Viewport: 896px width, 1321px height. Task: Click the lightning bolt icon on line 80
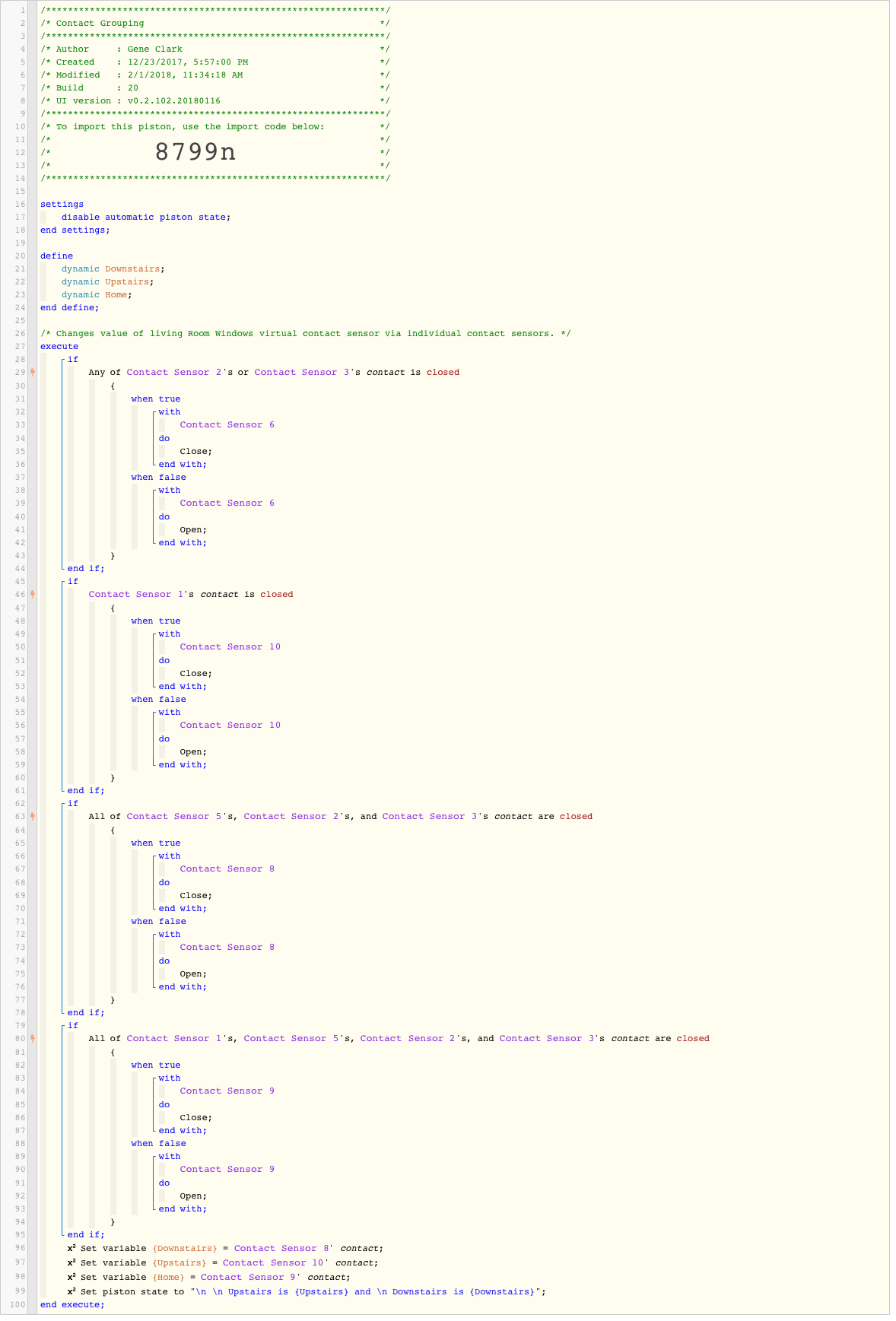click(32, 1039)
